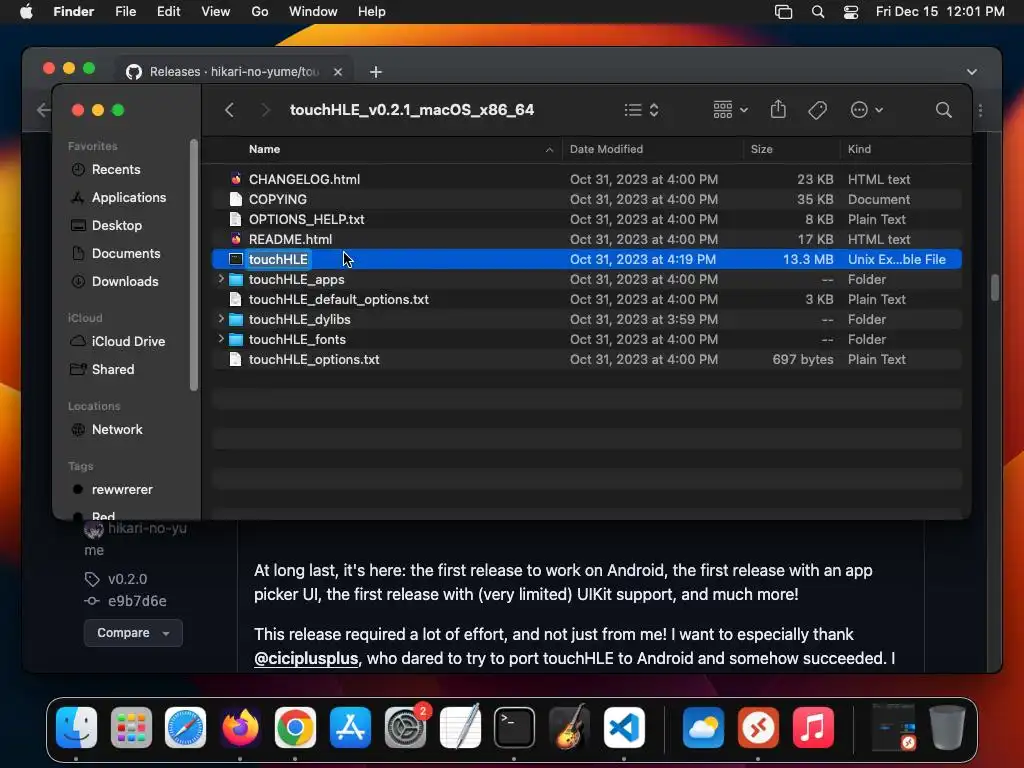Viewport: 1024px width, 768px height.
Task: Select touchHLE_default_options.txt file
Action: (x=586, y=299)
